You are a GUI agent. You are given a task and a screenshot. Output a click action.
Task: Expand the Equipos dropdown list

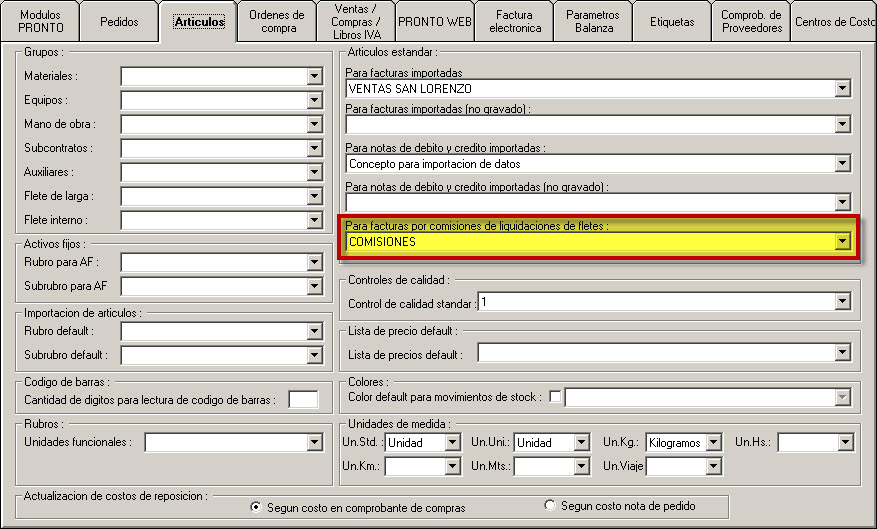coord(314,100)
